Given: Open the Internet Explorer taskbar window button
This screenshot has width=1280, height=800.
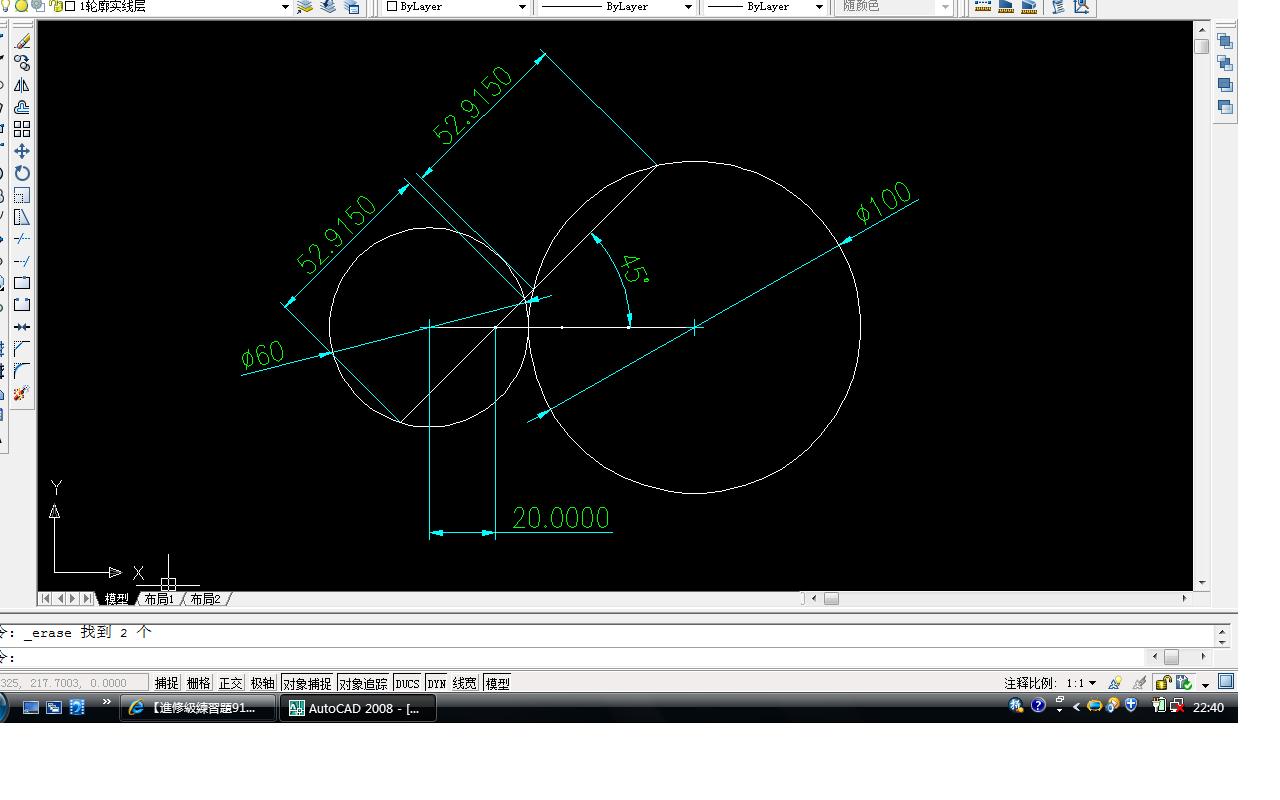Looking at the screenshot, I should (x=198, y=708).
